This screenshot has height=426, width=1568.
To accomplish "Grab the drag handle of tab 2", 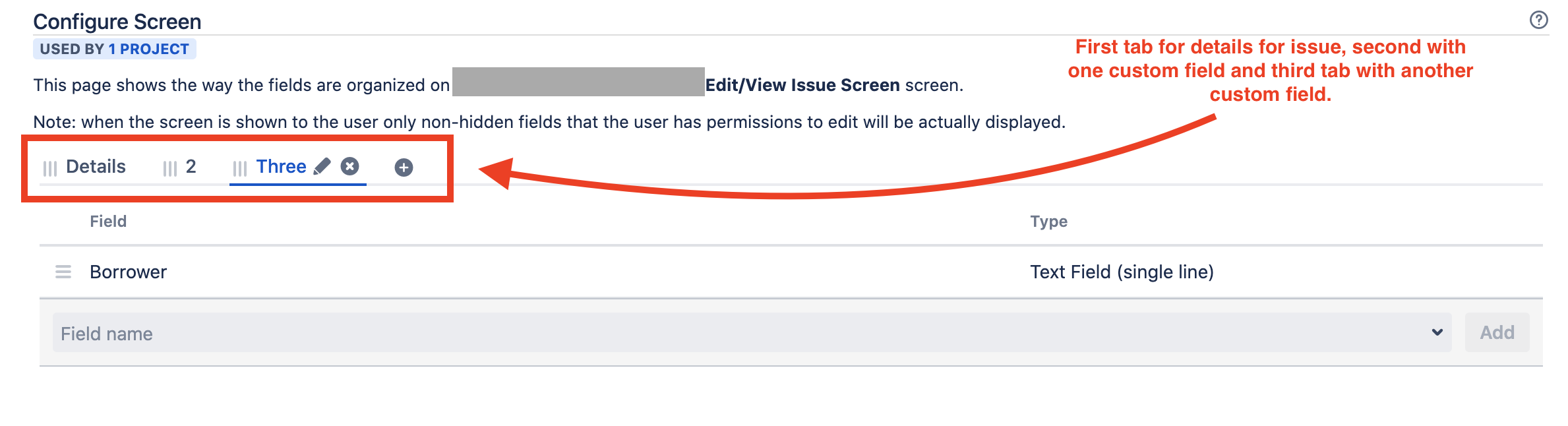I will 170,167.
